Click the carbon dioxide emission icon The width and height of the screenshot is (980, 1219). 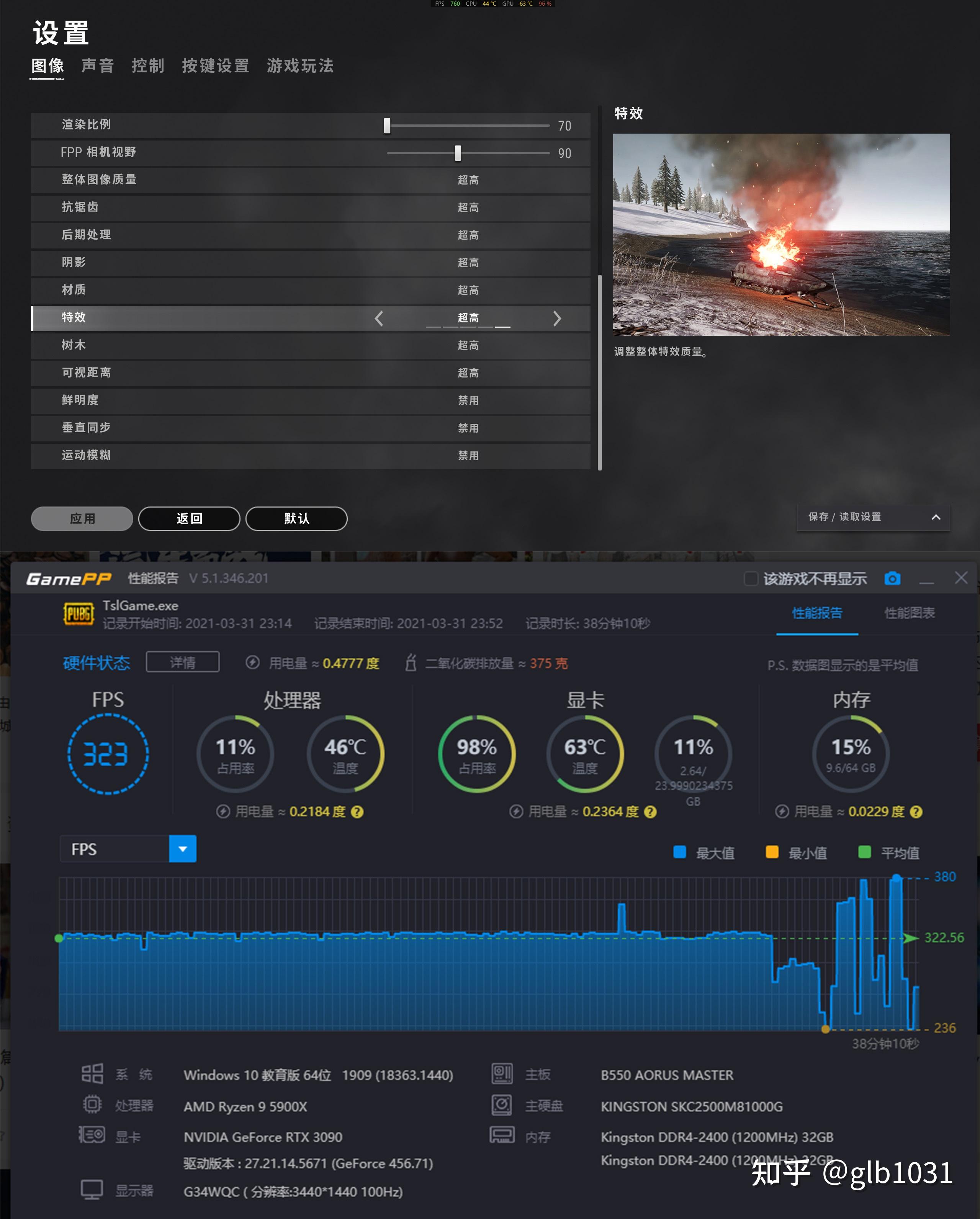pyautogui.click(x=411, y=662)
